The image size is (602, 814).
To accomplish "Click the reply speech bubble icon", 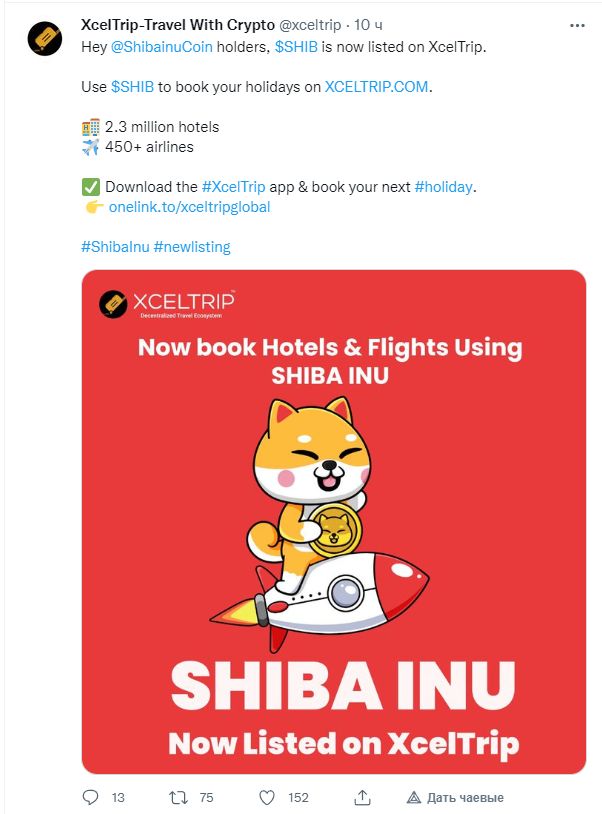I will point(91,797).
